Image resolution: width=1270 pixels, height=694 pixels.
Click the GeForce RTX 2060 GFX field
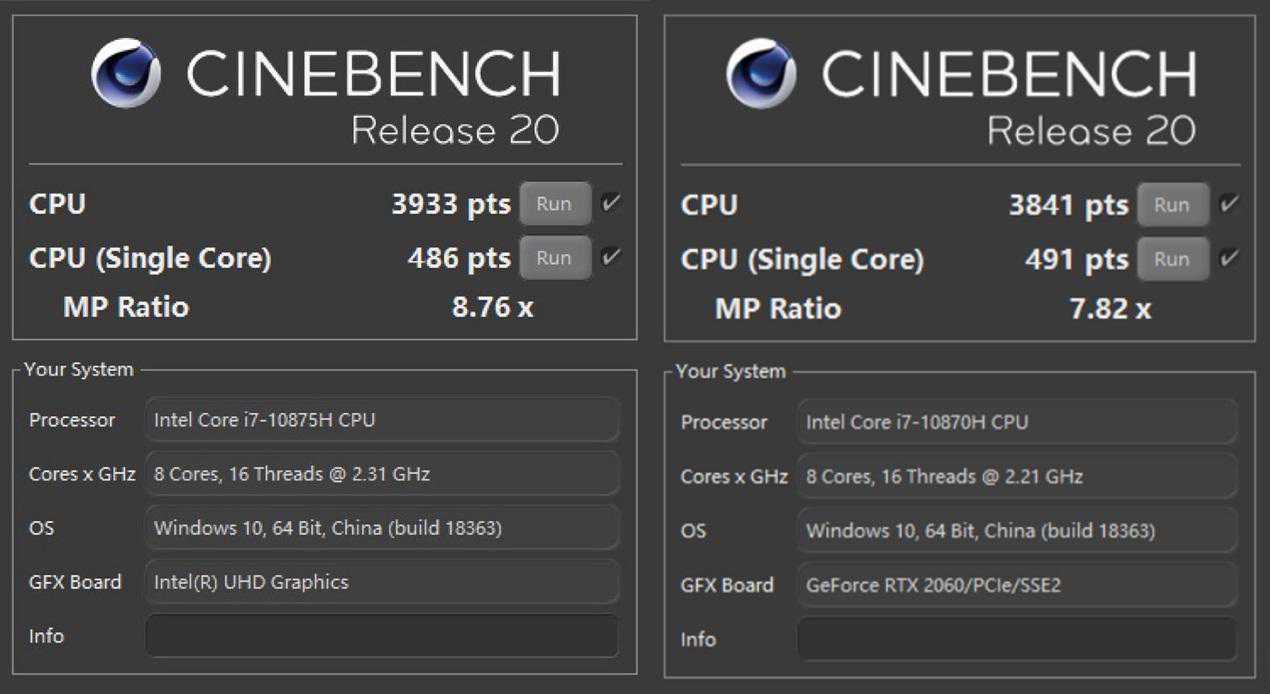pyautogui.click(x=1016, y=585)
